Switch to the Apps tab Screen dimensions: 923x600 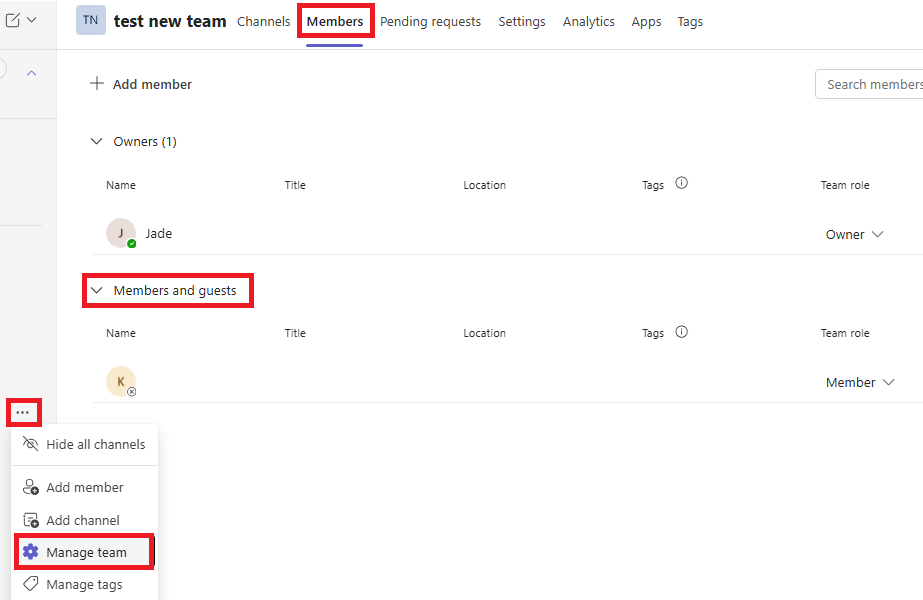[646, 22]
